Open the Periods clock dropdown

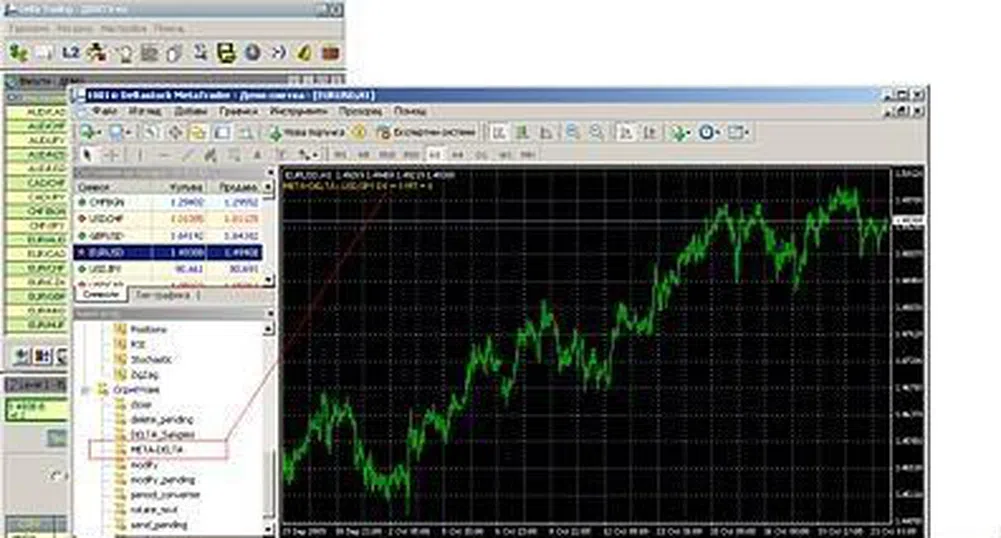tap(709, 133)
